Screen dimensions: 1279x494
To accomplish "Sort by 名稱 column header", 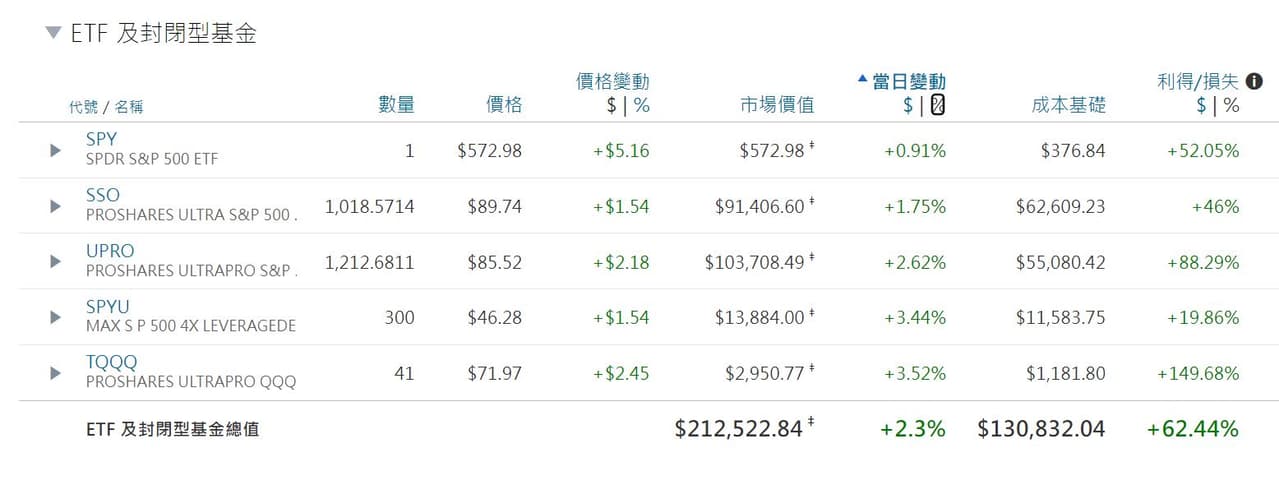I will coord(128,107).
